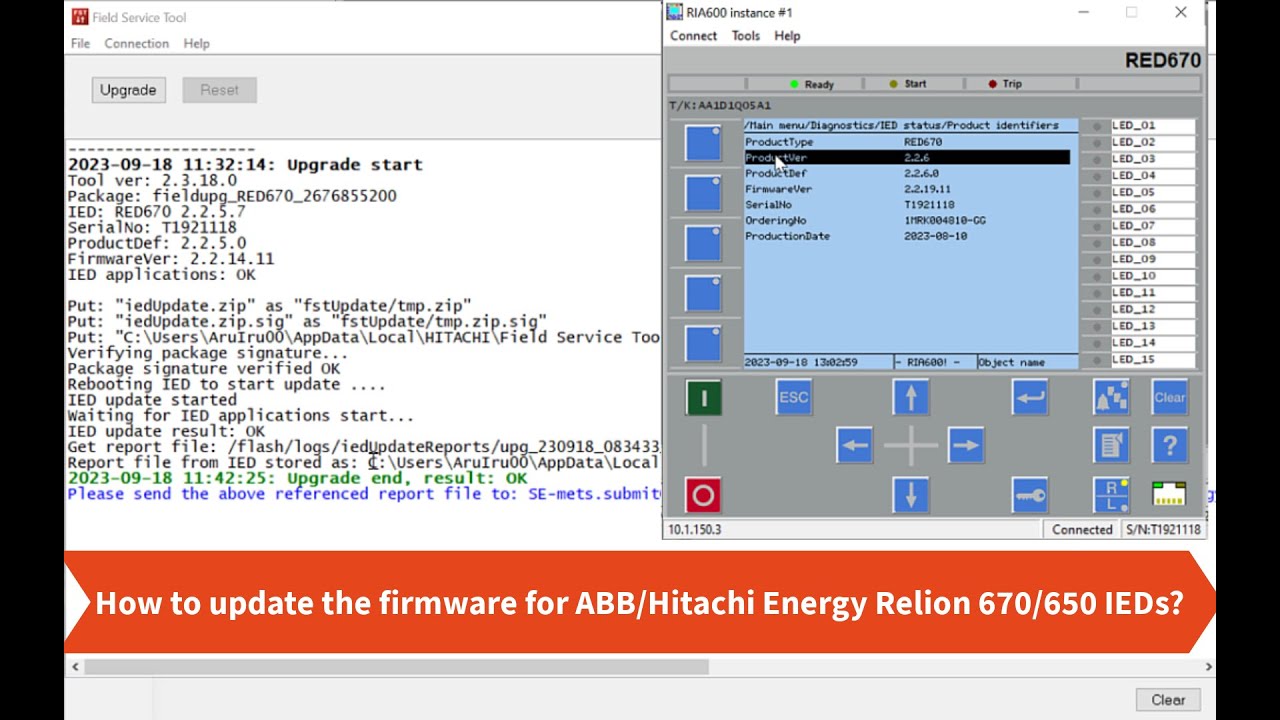The height and width of the screenshot is (720, 1280).
Task: Select the SerialNo T1921118 row
Action: click(907, 205)
